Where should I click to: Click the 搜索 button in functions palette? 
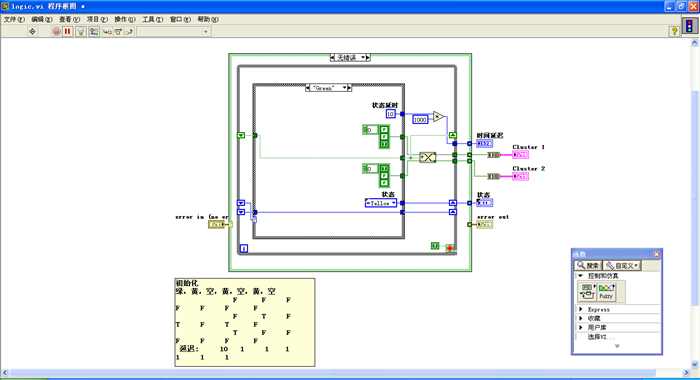point(588,265)
